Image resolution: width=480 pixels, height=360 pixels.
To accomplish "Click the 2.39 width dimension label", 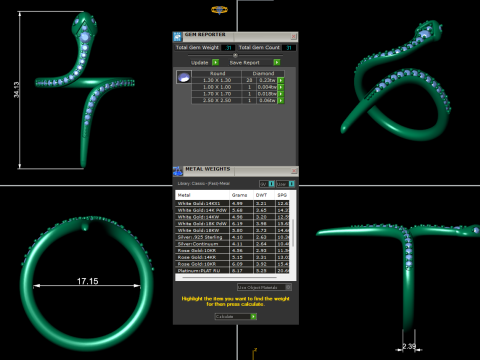I will [409, 346].
